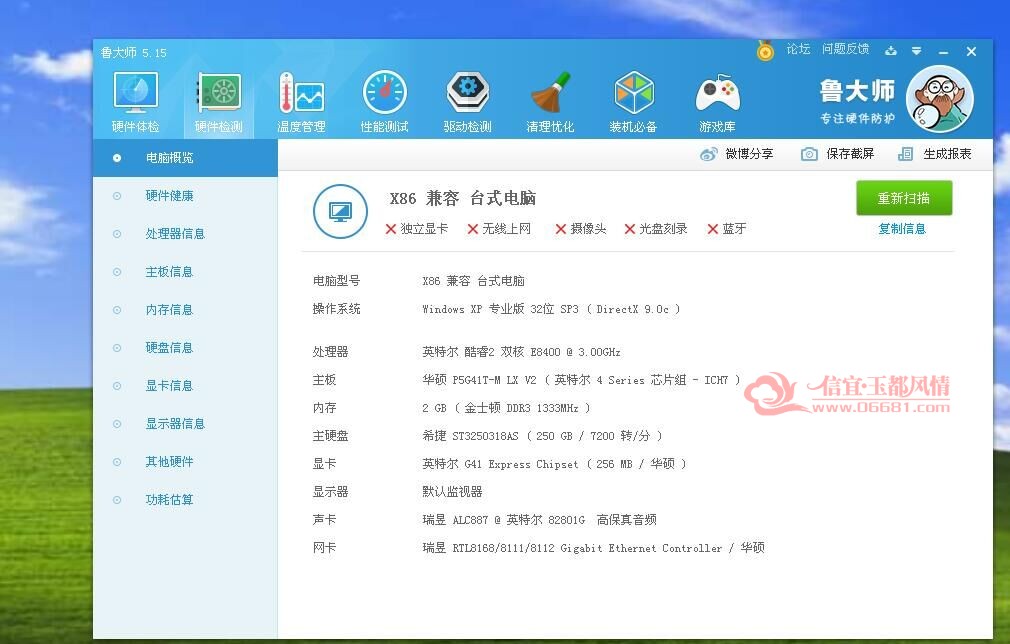
Task: Click the download tray icon beside 问题反馈
Action: point(891,51)
